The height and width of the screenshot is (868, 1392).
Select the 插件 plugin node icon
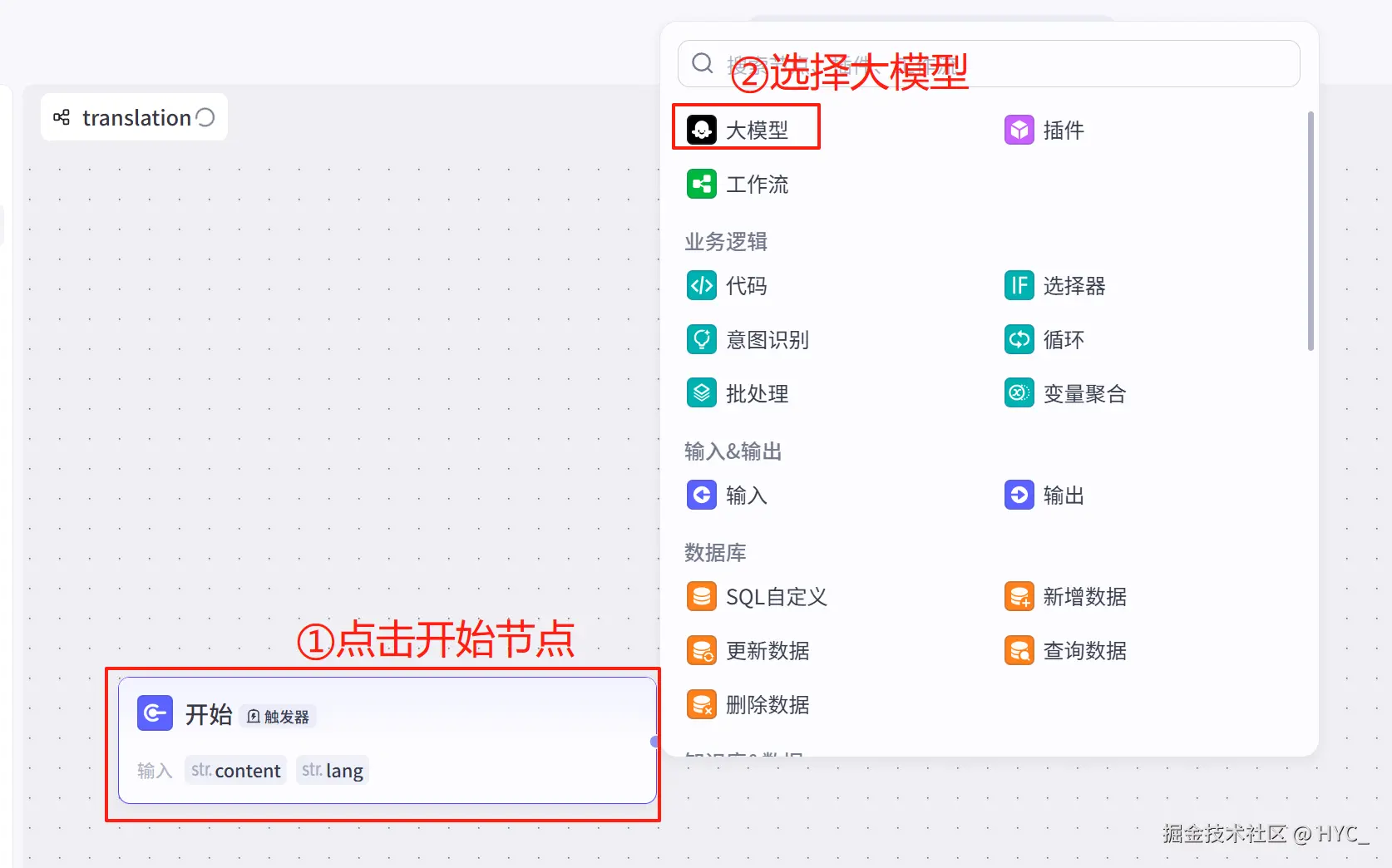coord(1019,130)
